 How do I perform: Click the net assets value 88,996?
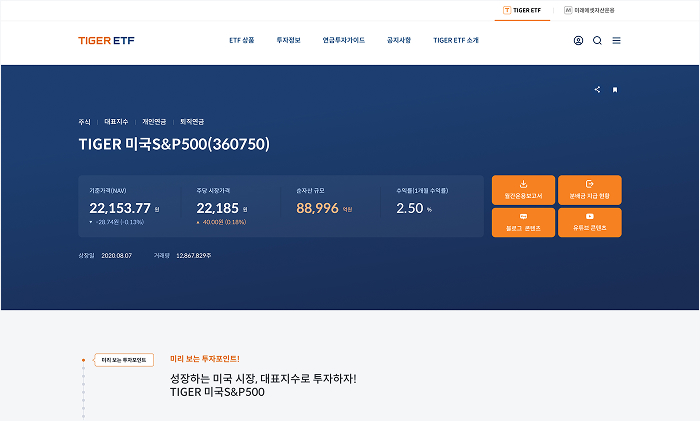(x=317, y=208)
